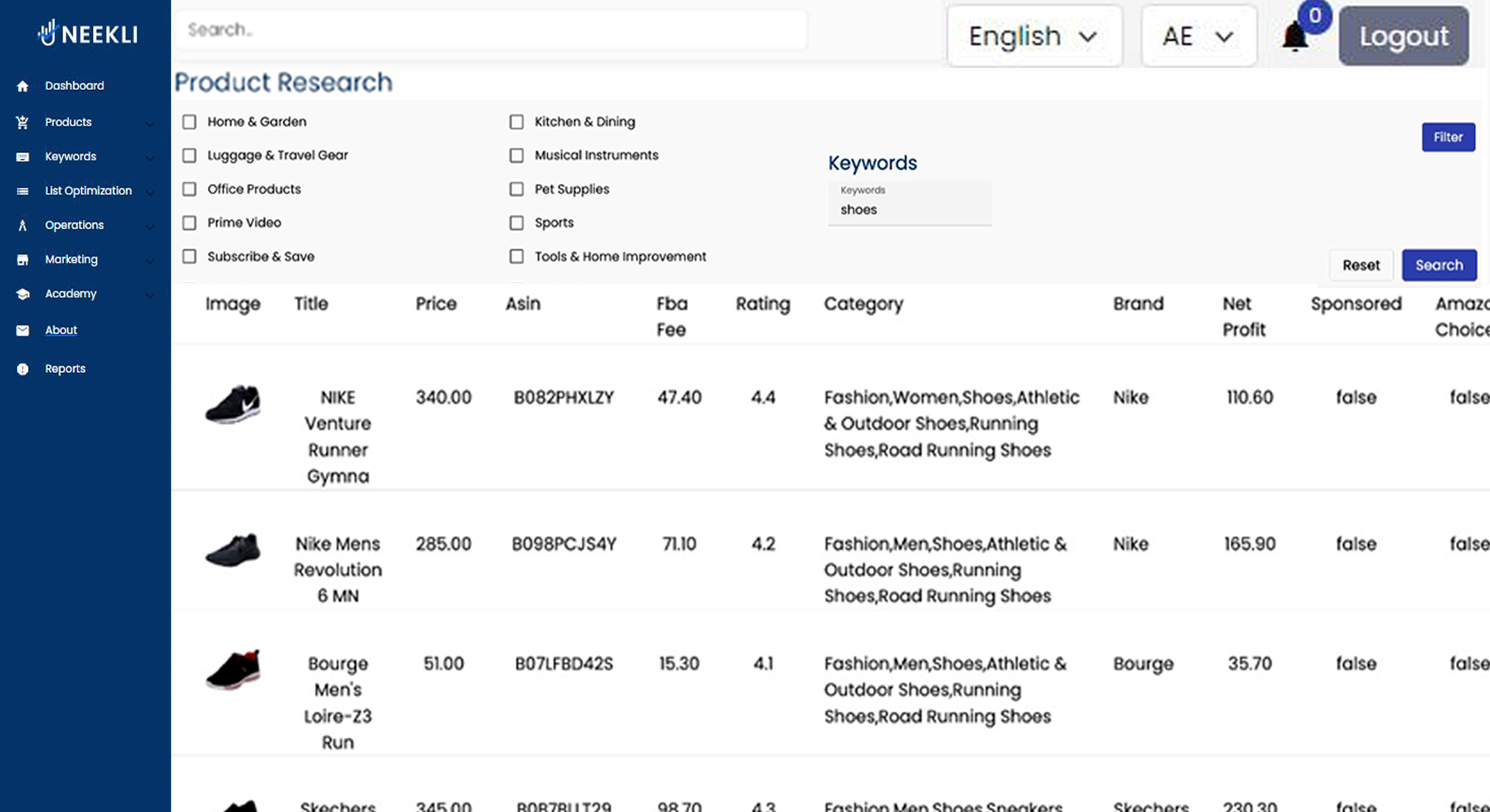Check the Luggage & Travel Gear box
The width and height of the screenshot is (1490, 812).
click(x=190, y=156)
